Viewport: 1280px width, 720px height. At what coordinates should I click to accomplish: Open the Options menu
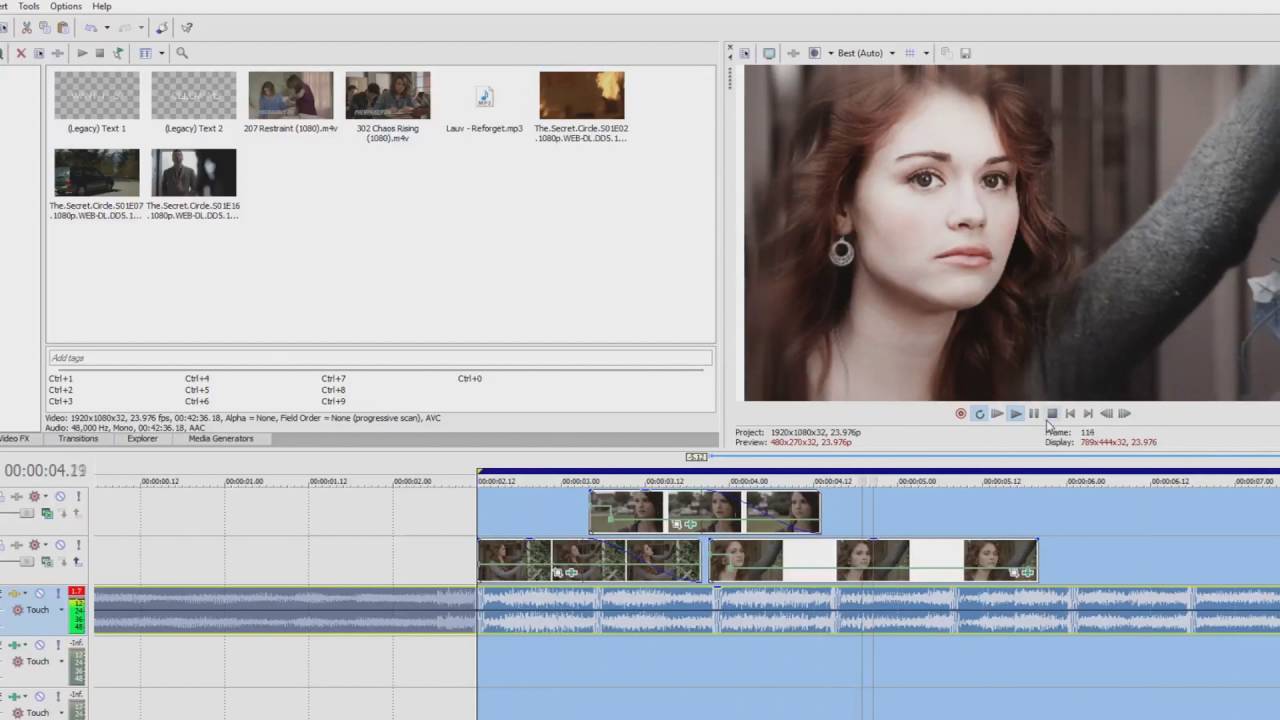click(x=66, y=6)
